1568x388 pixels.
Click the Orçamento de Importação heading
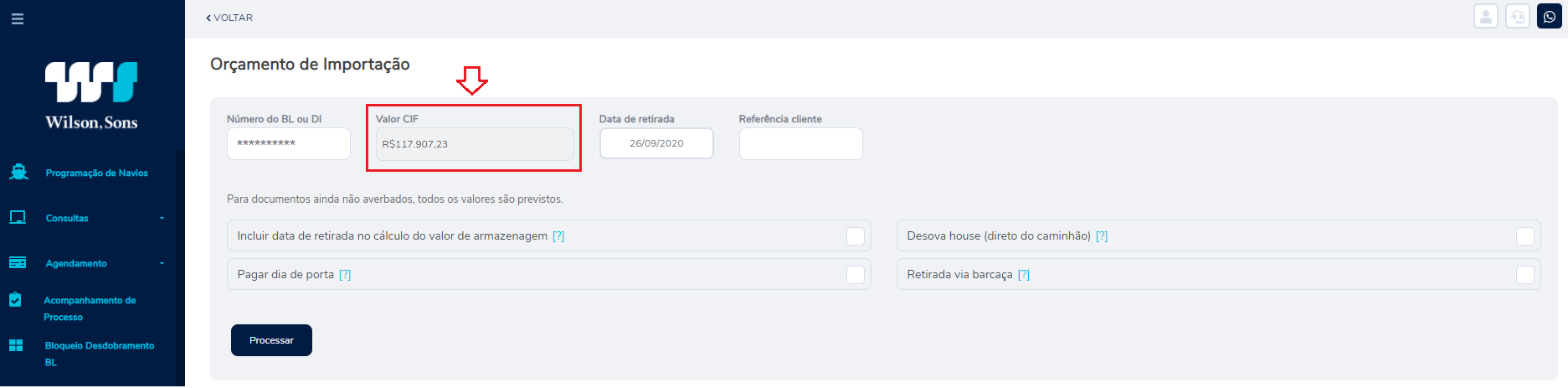coord(310,65)
